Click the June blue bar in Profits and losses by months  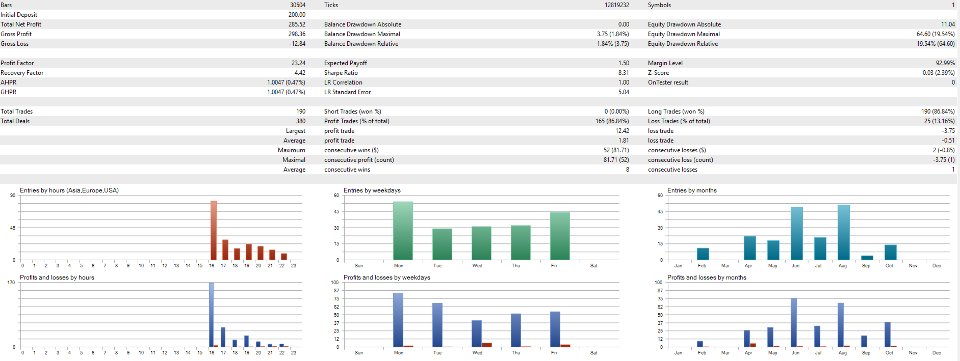[x=794, y=322]
